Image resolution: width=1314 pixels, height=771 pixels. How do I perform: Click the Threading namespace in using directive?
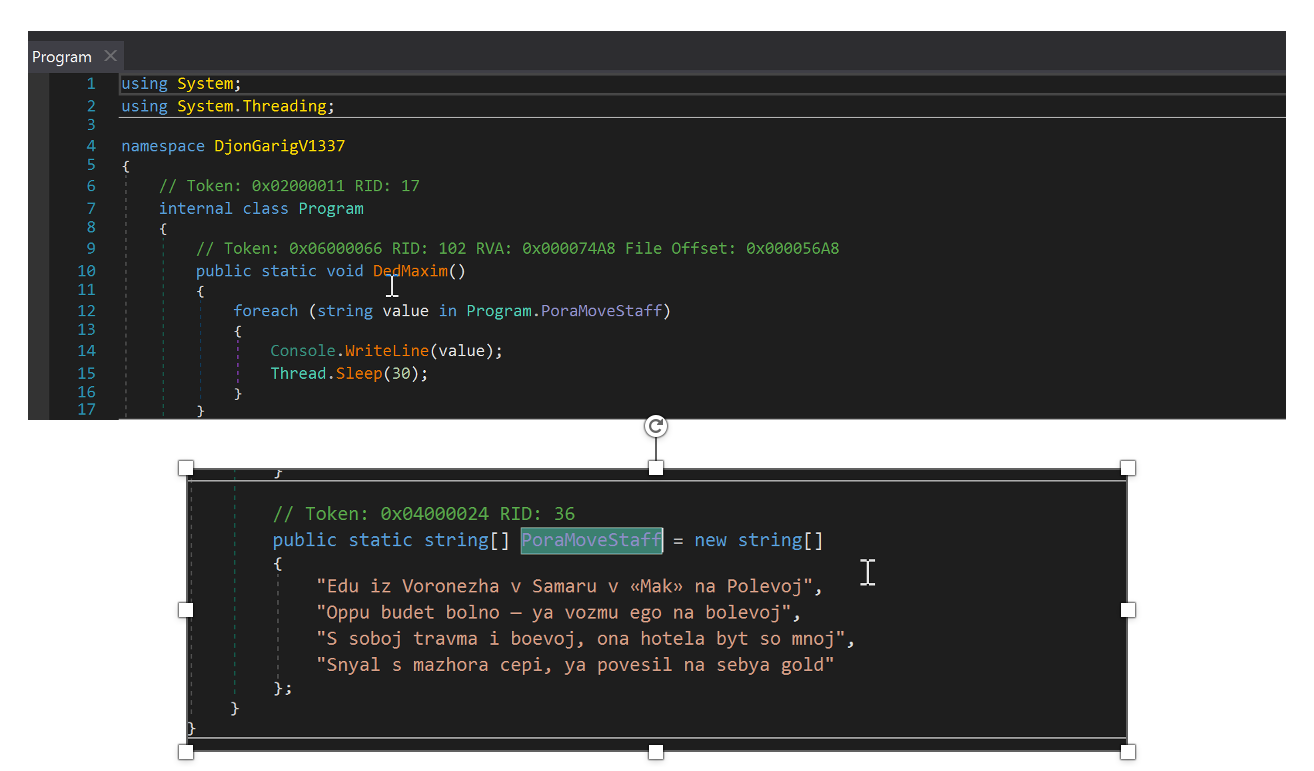tap(284, 106)
